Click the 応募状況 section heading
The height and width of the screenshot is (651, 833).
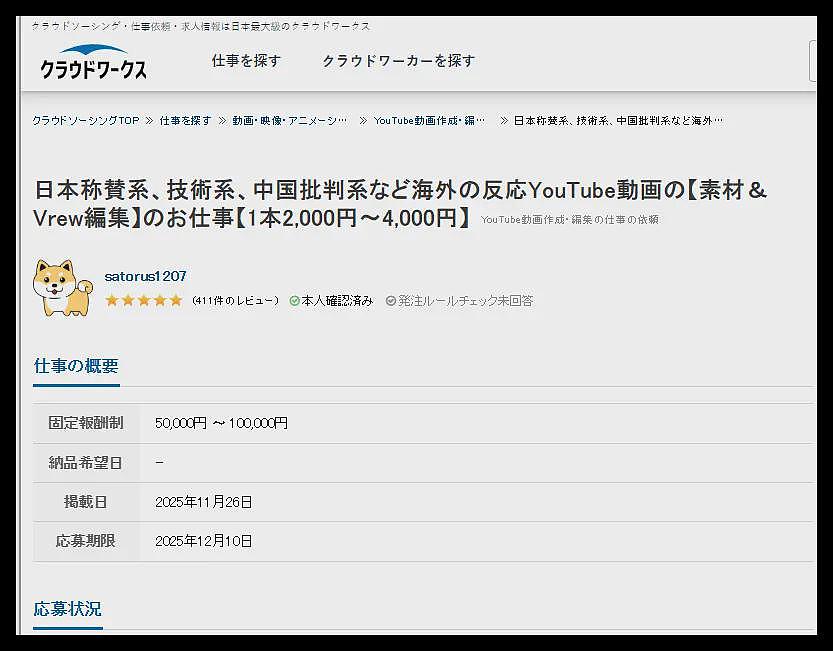click(67, 609)
